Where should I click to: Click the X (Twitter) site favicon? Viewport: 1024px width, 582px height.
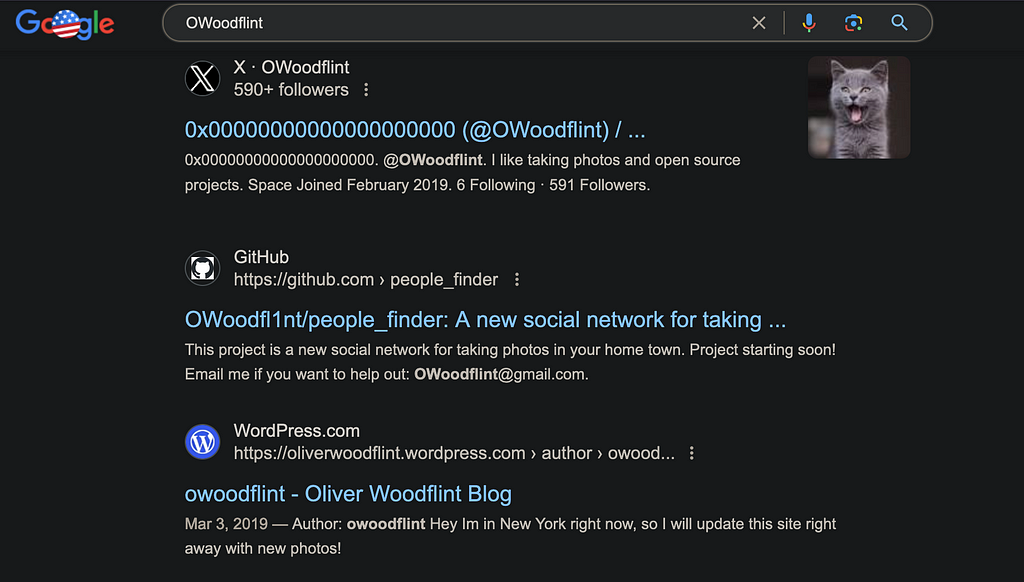[202, 78]
